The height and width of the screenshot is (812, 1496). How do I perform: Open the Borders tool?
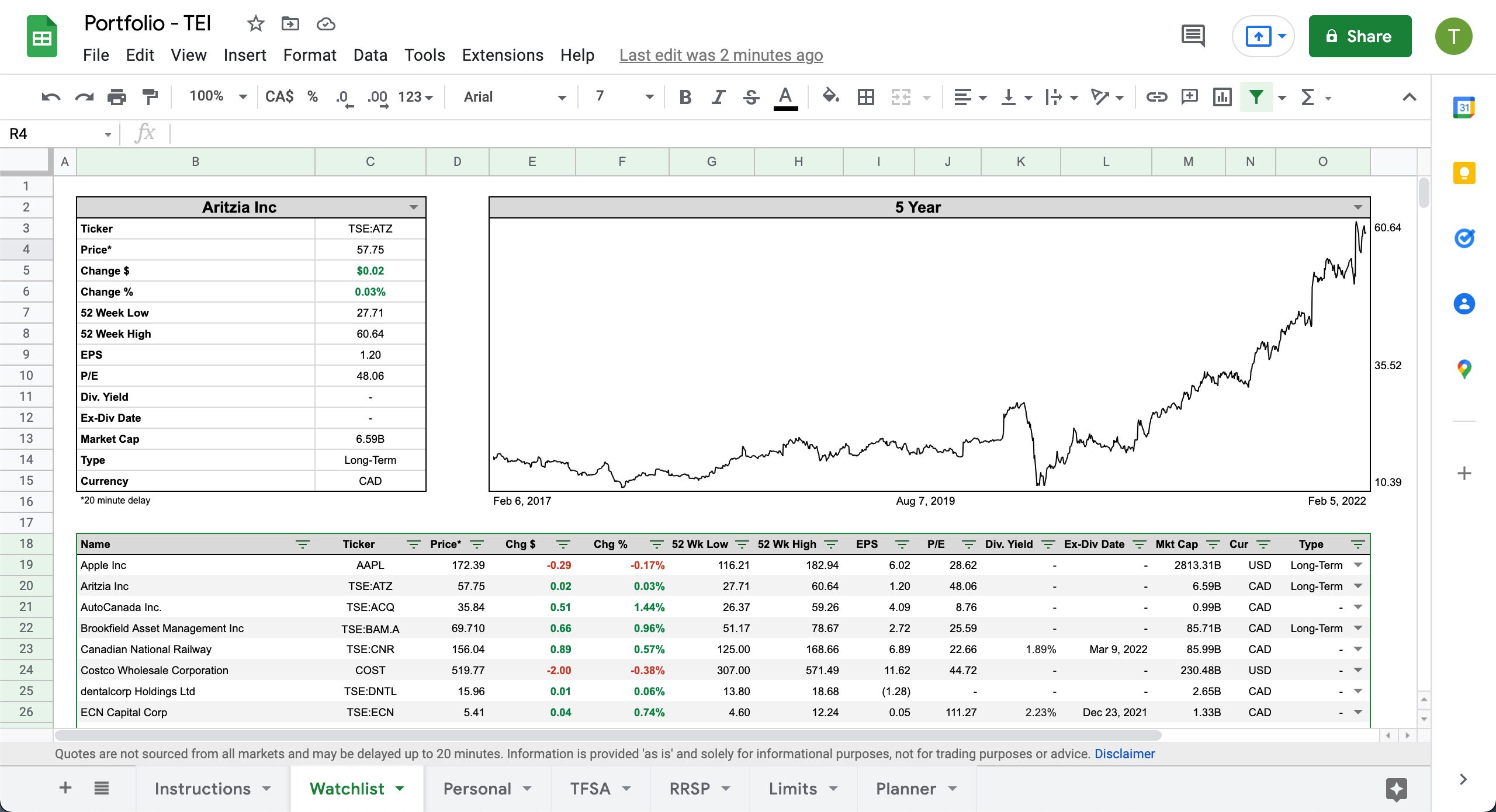pos(865,97)
